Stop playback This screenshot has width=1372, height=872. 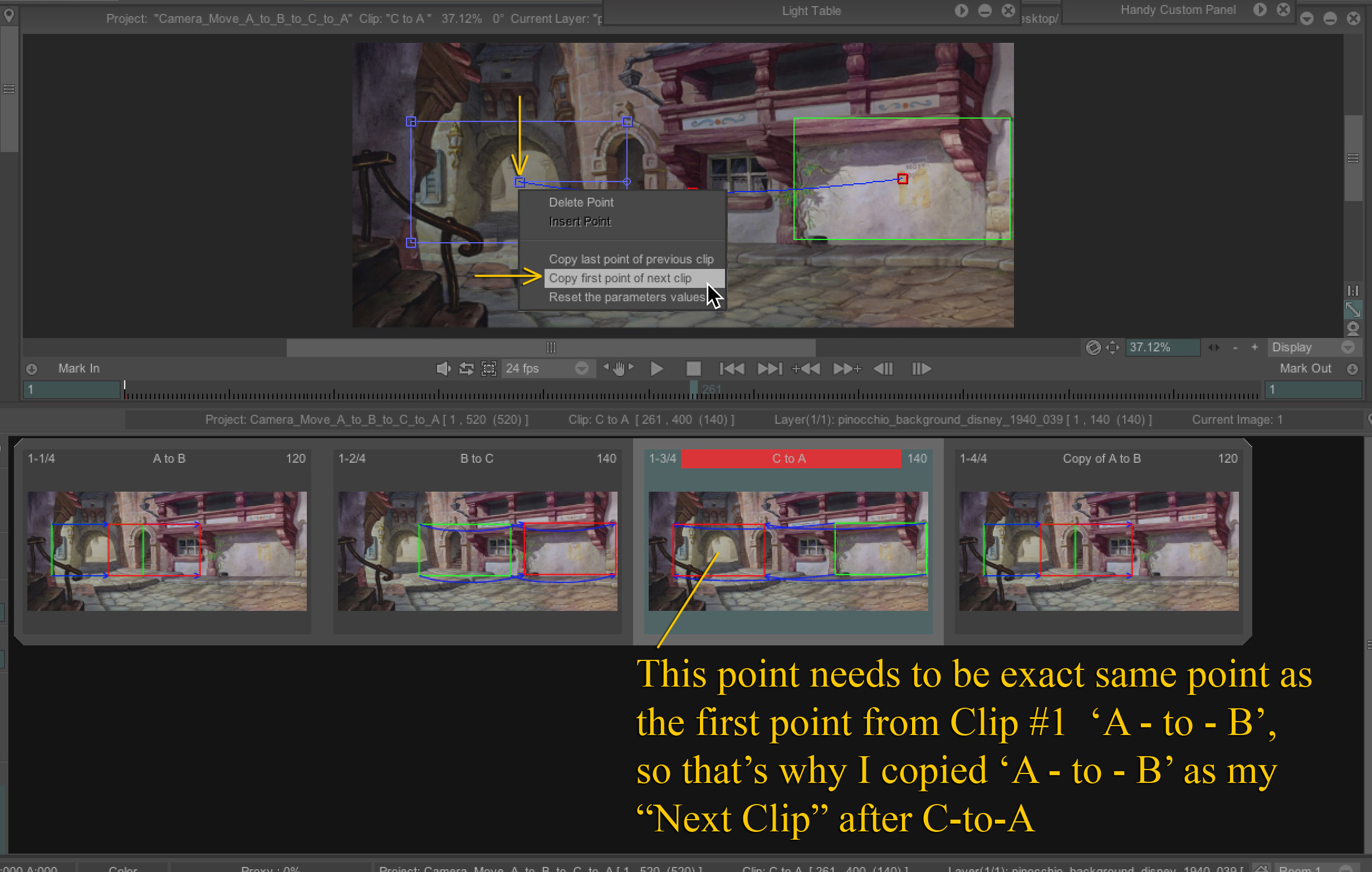pos(693,369)
